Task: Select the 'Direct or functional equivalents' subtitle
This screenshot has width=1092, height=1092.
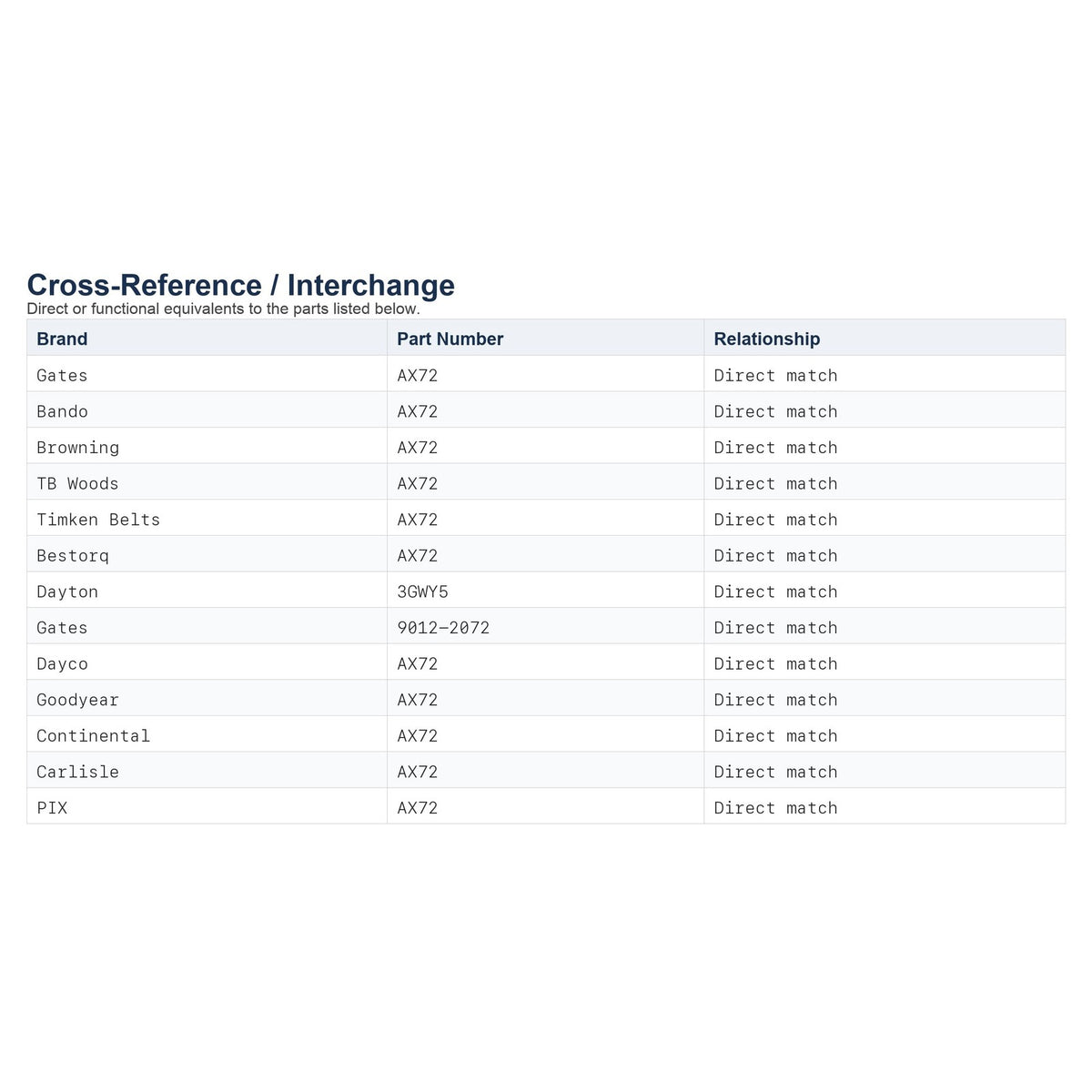Action: pyautogui.click(x=224, y=308)
